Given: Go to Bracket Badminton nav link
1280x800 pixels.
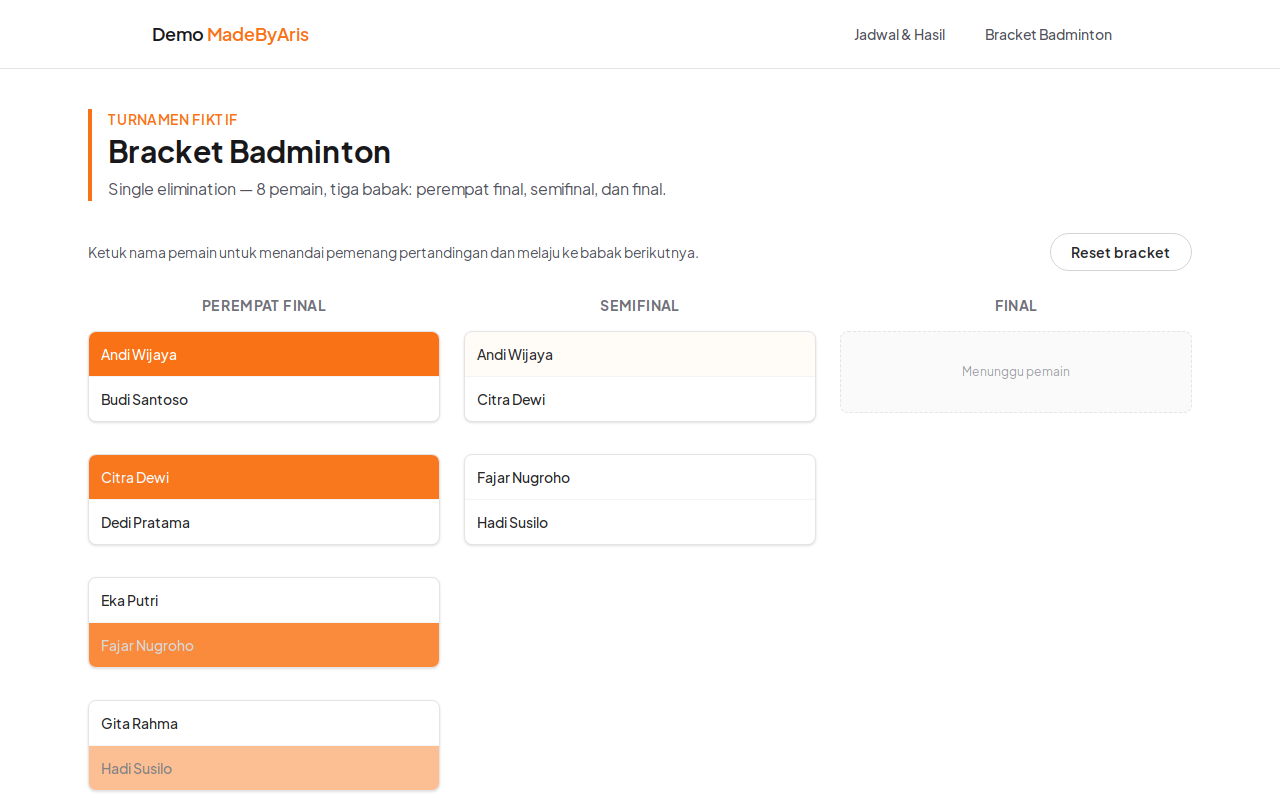Looking at the screenshot, I should [x=1048, y=34].
